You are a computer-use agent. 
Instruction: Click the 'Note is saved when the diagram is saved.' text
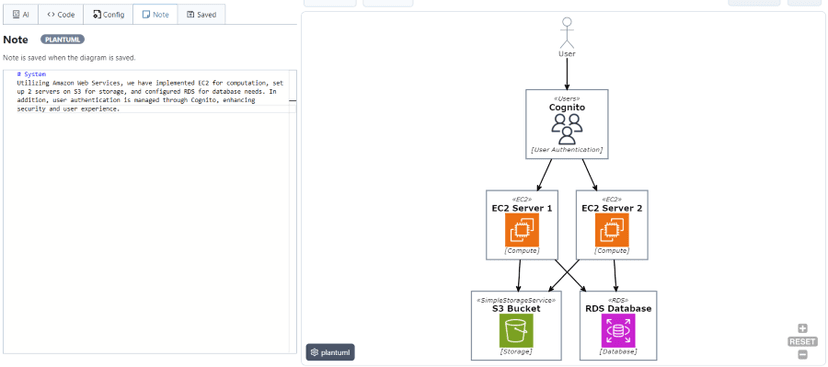[x=69, y=58]
